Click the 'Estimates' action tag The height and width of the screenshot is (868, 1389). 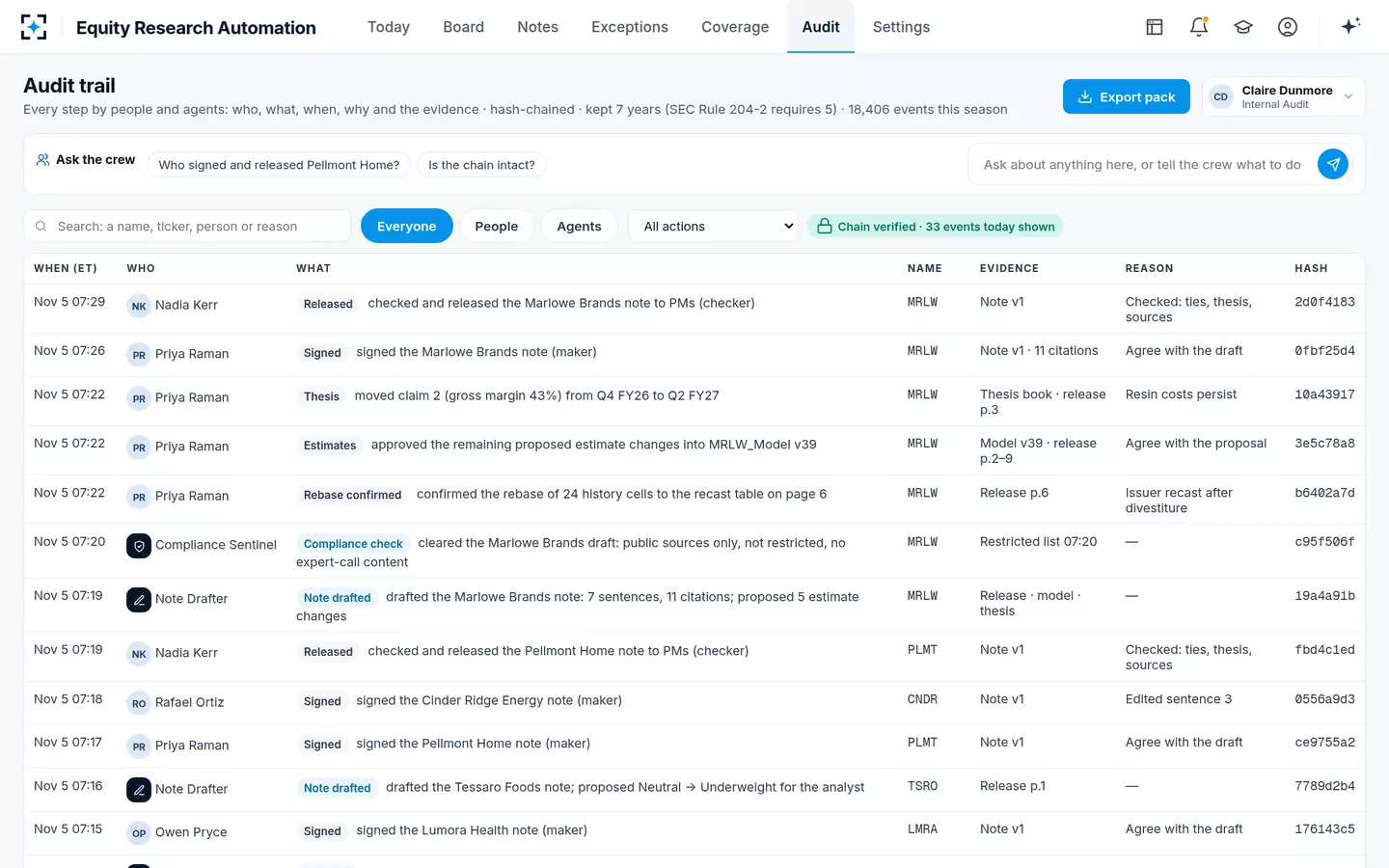(330, 446)
